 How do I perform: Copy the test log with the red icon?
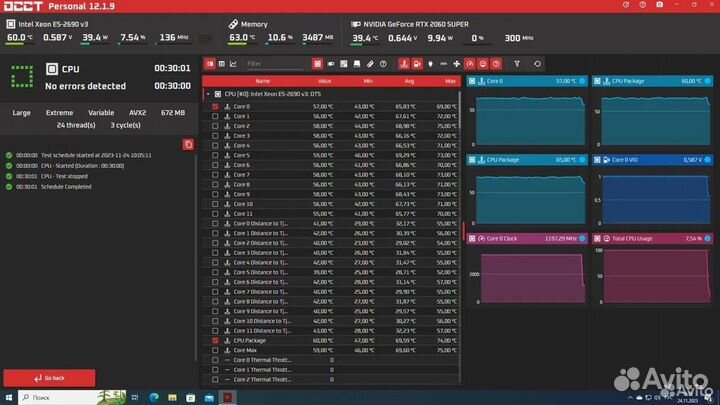tap(188, 145)
